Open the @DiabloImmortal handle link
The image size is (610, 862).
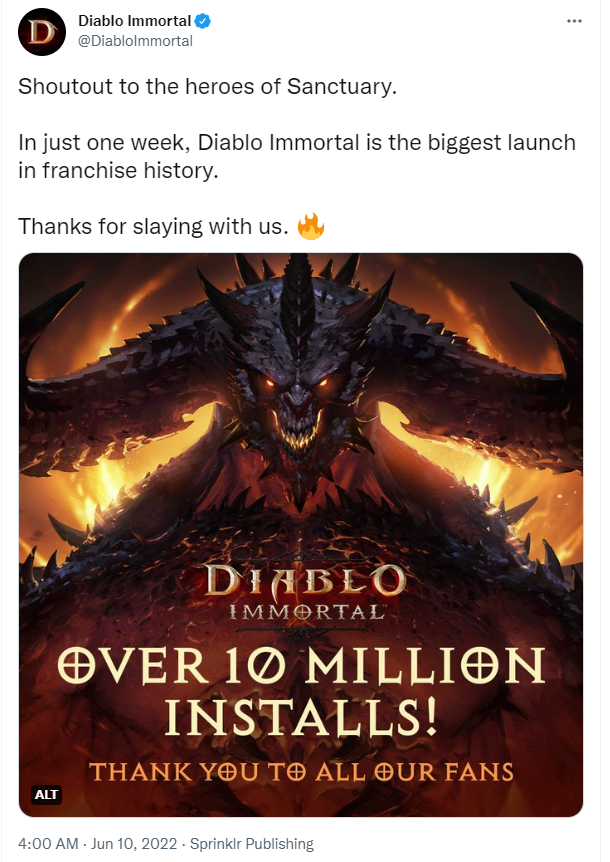pyautogui.click(x=135, y=41)
